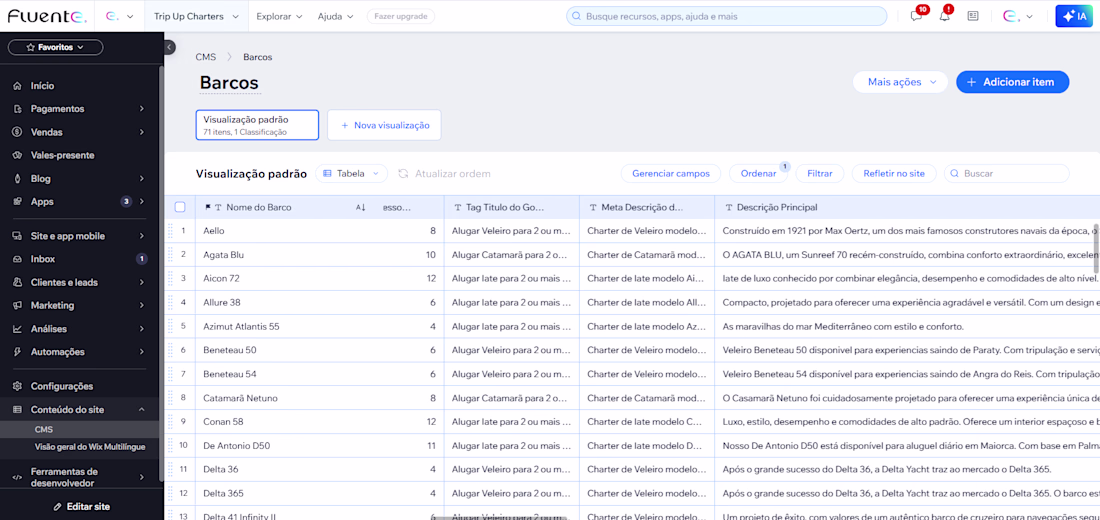Screen dimensions: 1100x520
Task: Expand the Marketing submenu arrow
Action: click(x=142, y=305)
